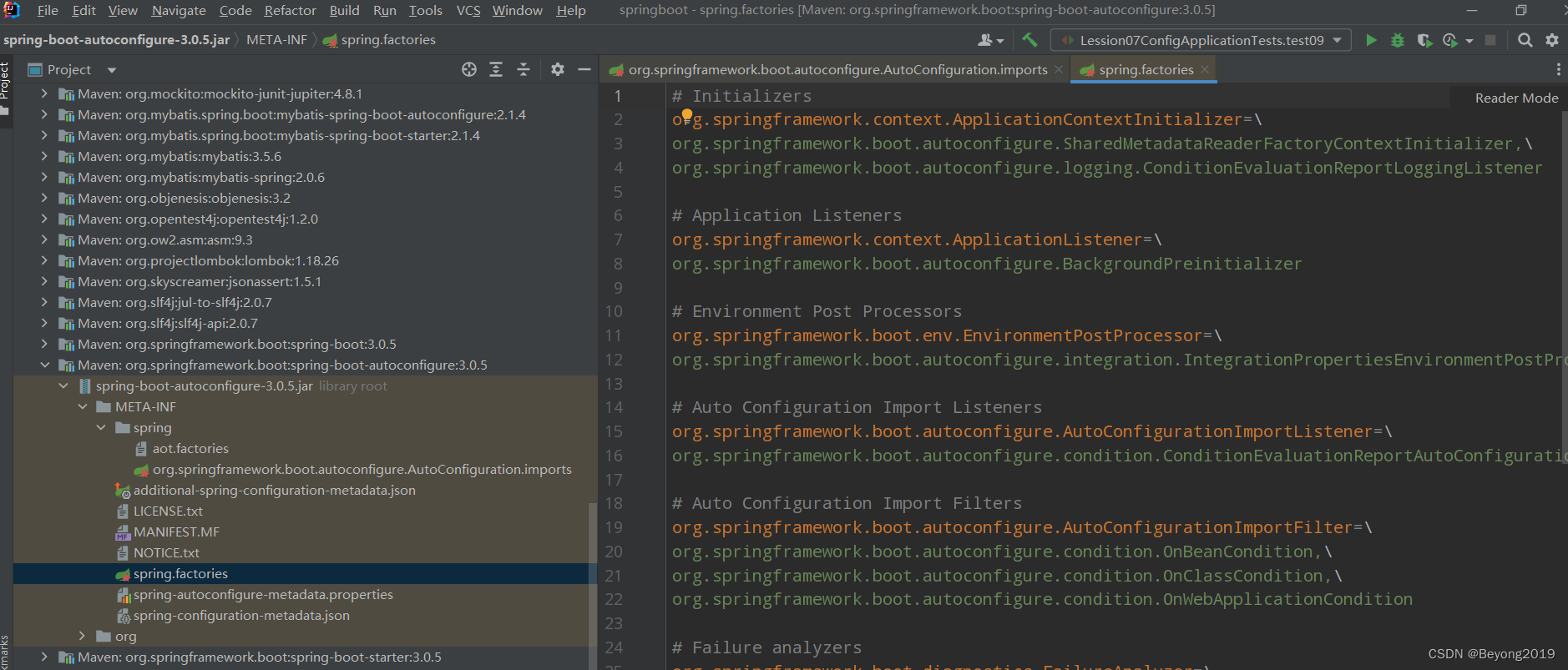Select spring-autoconfigure-metadata.properties file
The height and width of the screenshot is (670, 1568).
[263, 595]
